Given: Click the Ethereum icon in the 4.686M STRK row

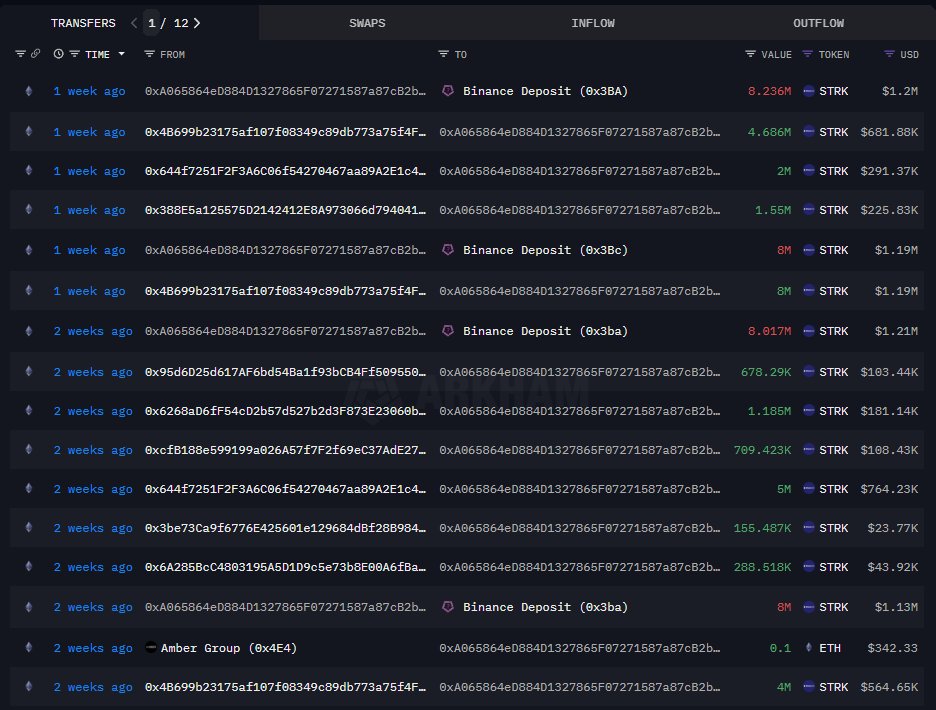Looking at the screenshot, I should point(29,131).
